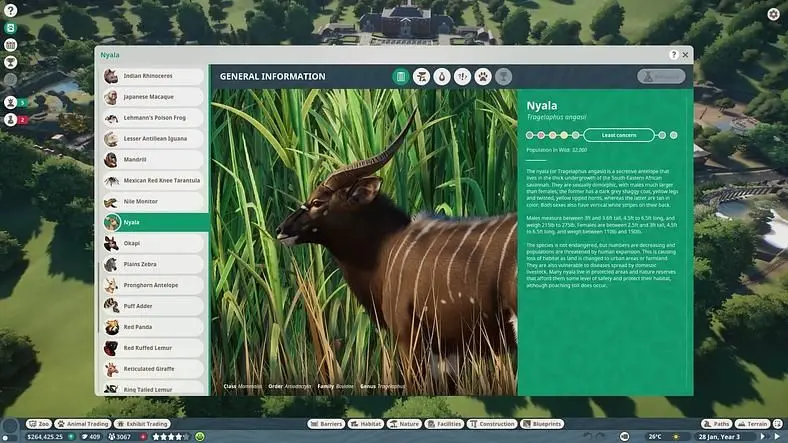Open the Zoopedia icon in left sidebar
The image size is (788, 443).
coord(10,28)
